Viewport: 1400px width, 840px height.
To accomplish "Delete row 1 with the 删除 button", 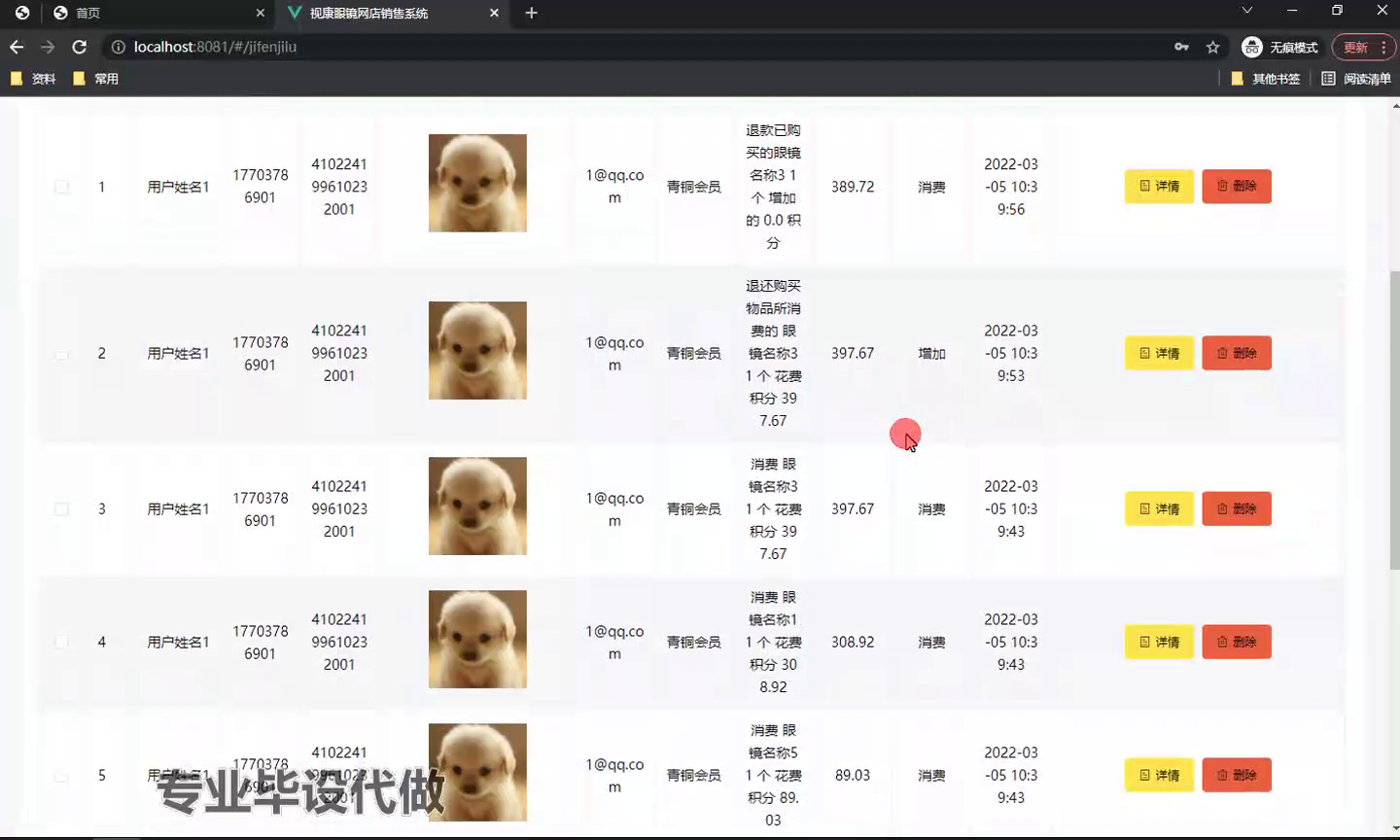I will [1237, 187].
